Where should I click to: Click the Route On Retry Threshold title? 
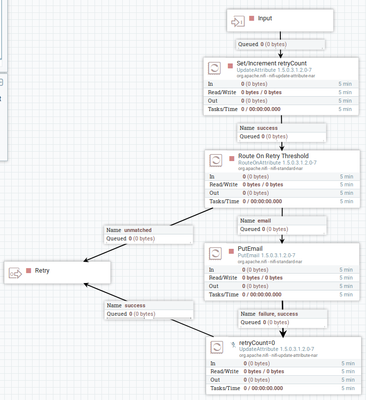click(273, 156)
